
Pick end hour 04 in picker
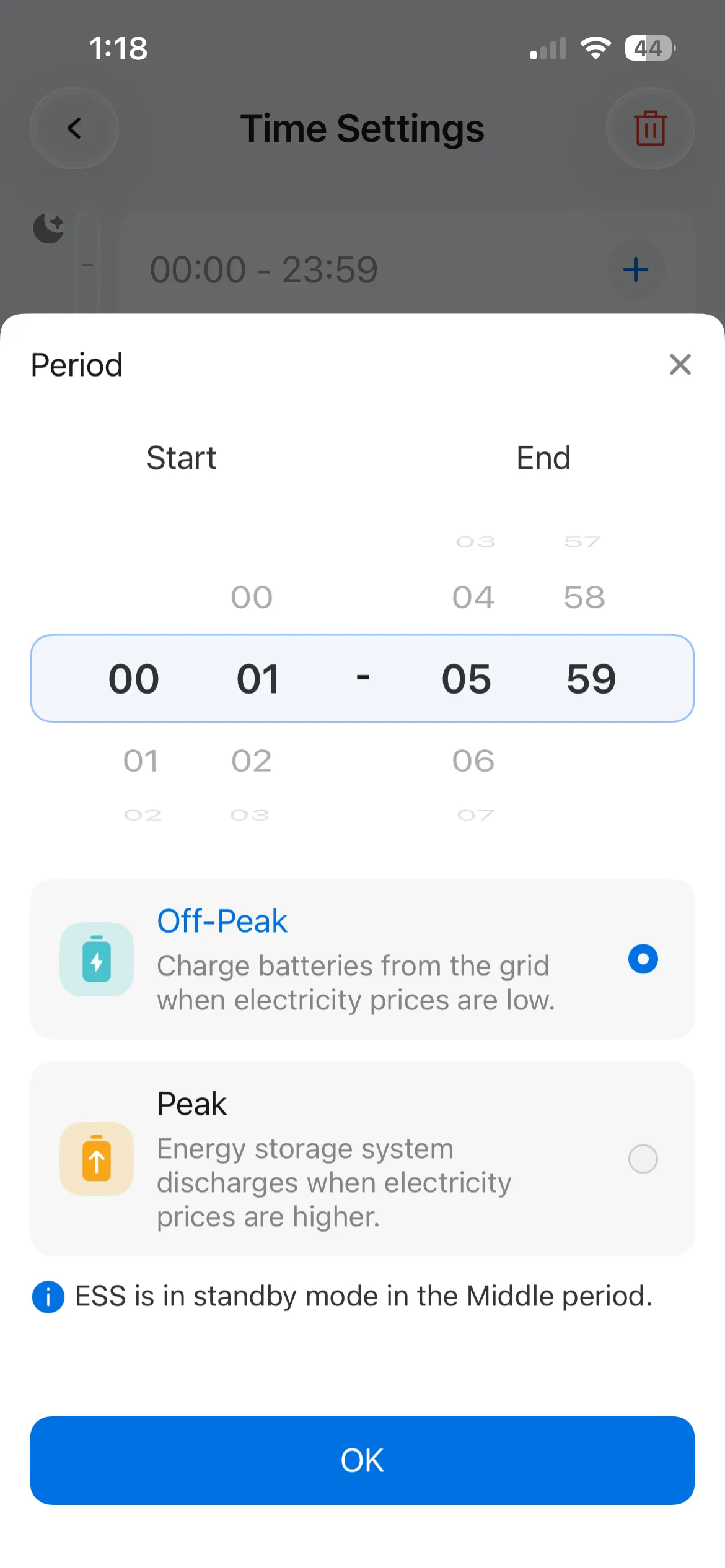[x=473, y=597]
